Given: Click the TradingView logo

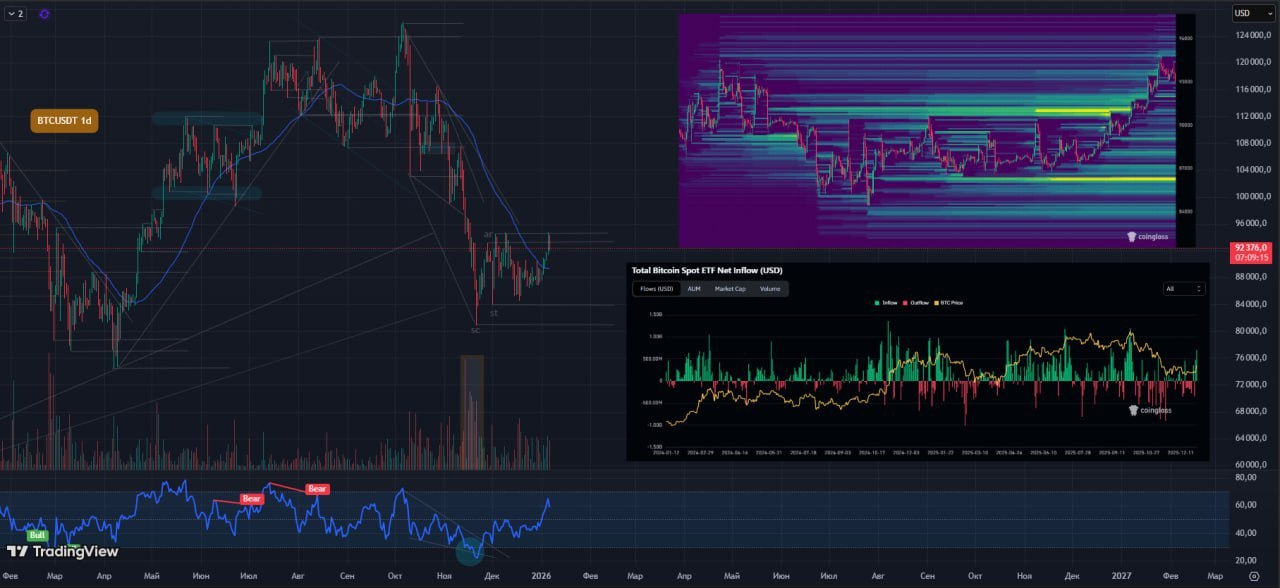Looking at the screenshot, I should pos(62,551).
